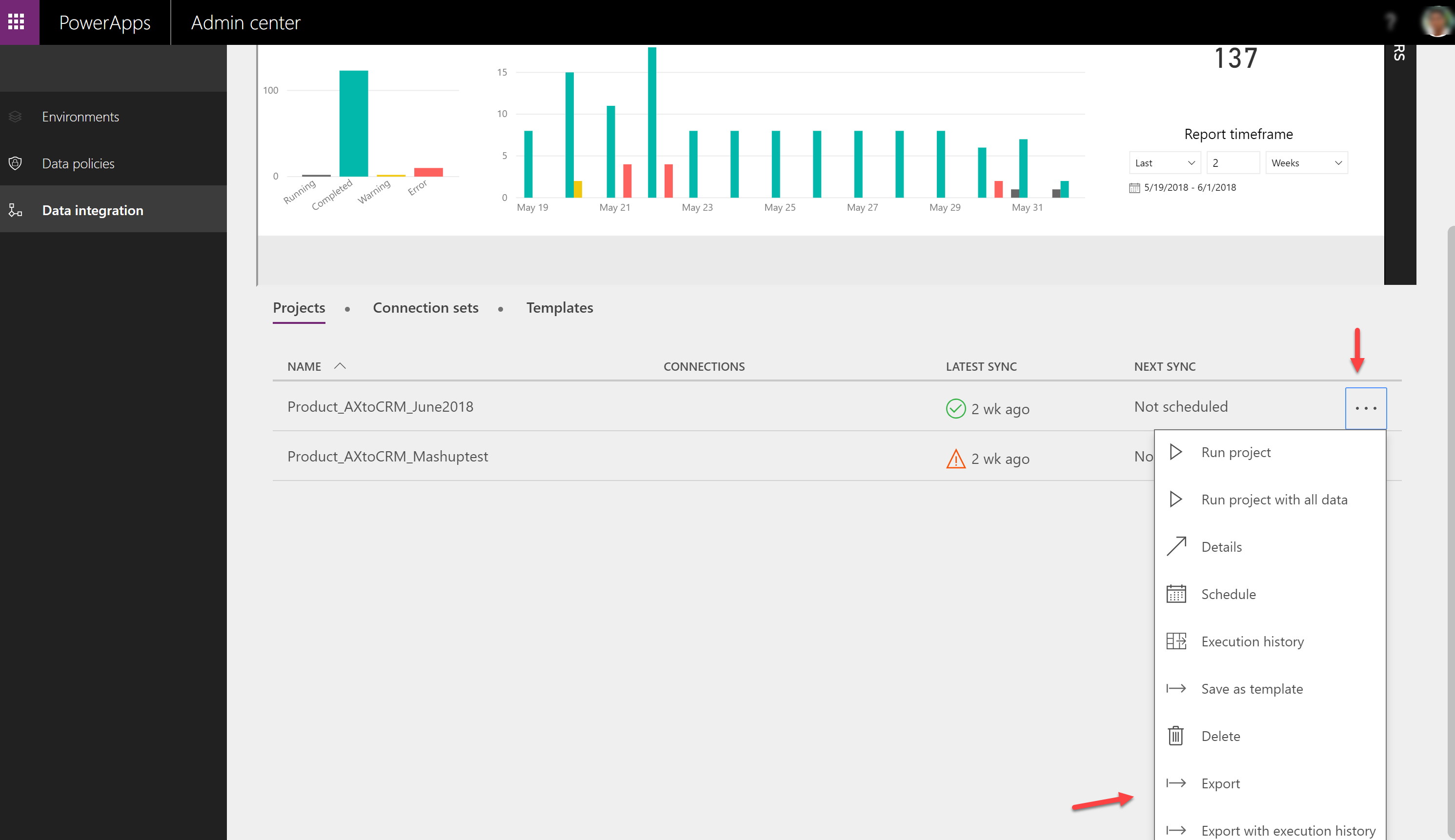Click the warning icon for Product_AXtoCRM_Mashuptest
Viewport: 1455px width, 840px height.
pos(955,458)
